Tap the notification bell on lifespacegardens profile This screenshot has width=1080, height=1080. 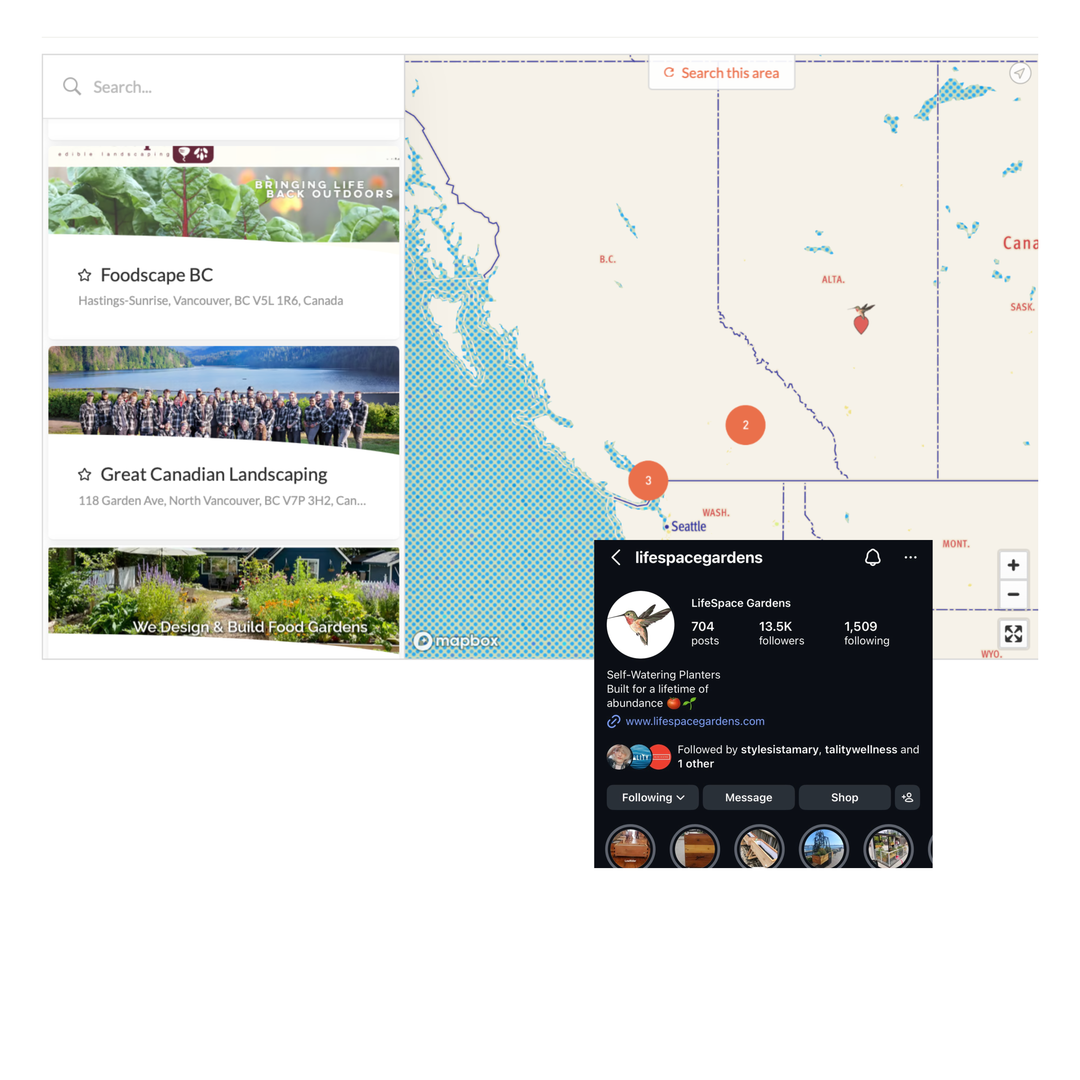click(x=873, y=557)
